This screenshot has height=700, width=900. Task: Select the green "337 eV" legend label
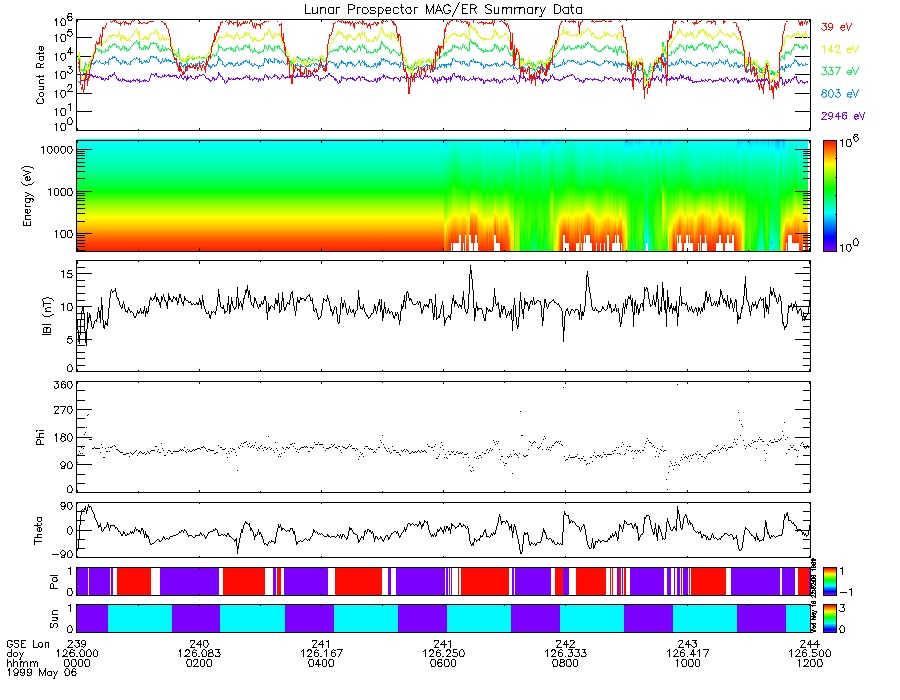point(840,71)
